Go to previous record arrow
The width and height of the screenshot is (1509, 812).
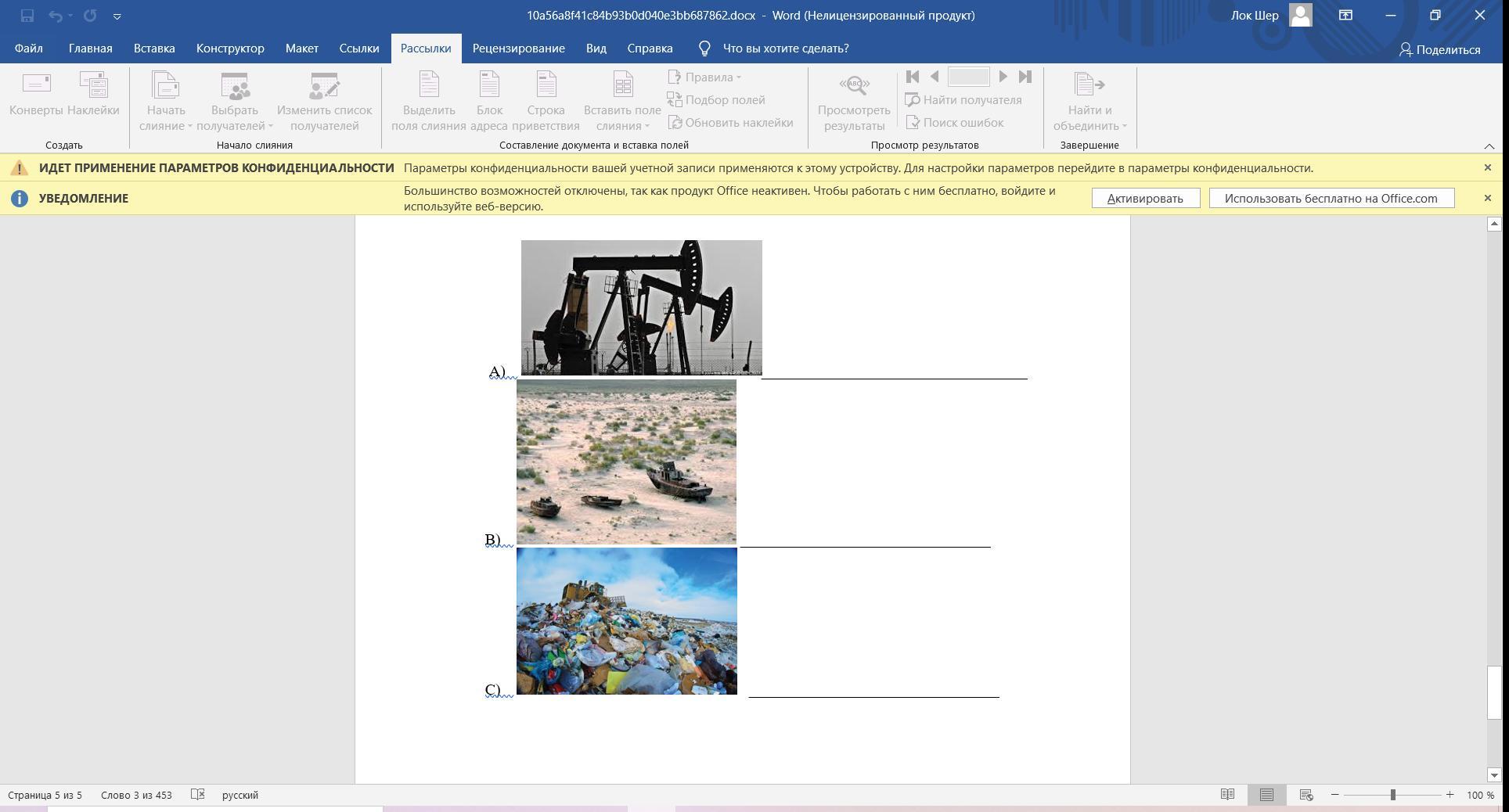tap(935, 77)
